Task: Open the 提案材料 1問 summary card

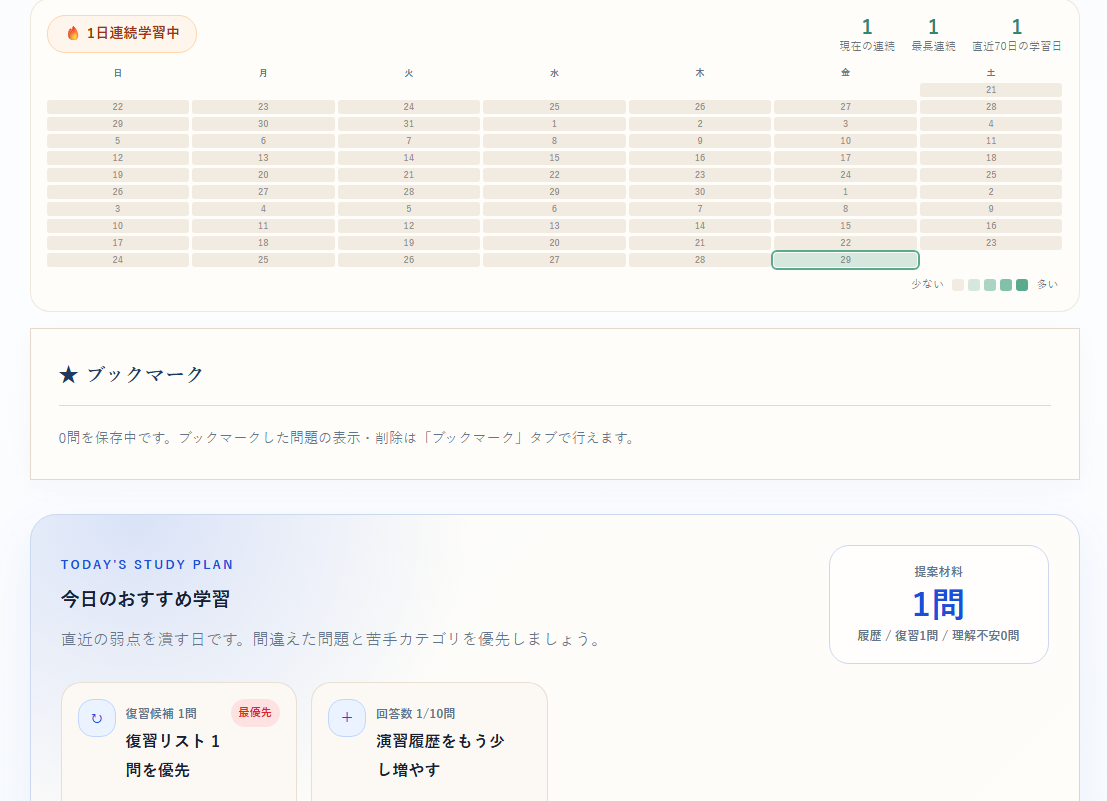Action: (x=938, y=604)
